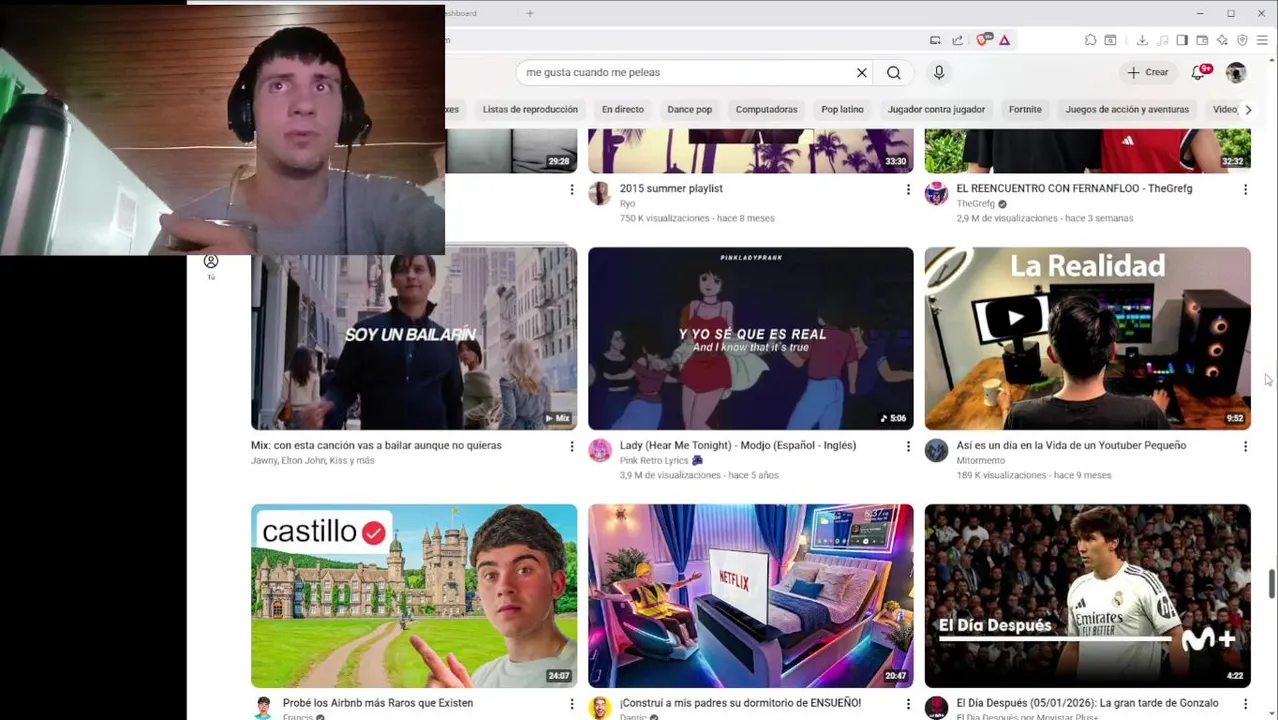Open Leo AI sparkle icon
The height and width of the screenshot is (720, 1278).
[x=1222, y=40]
